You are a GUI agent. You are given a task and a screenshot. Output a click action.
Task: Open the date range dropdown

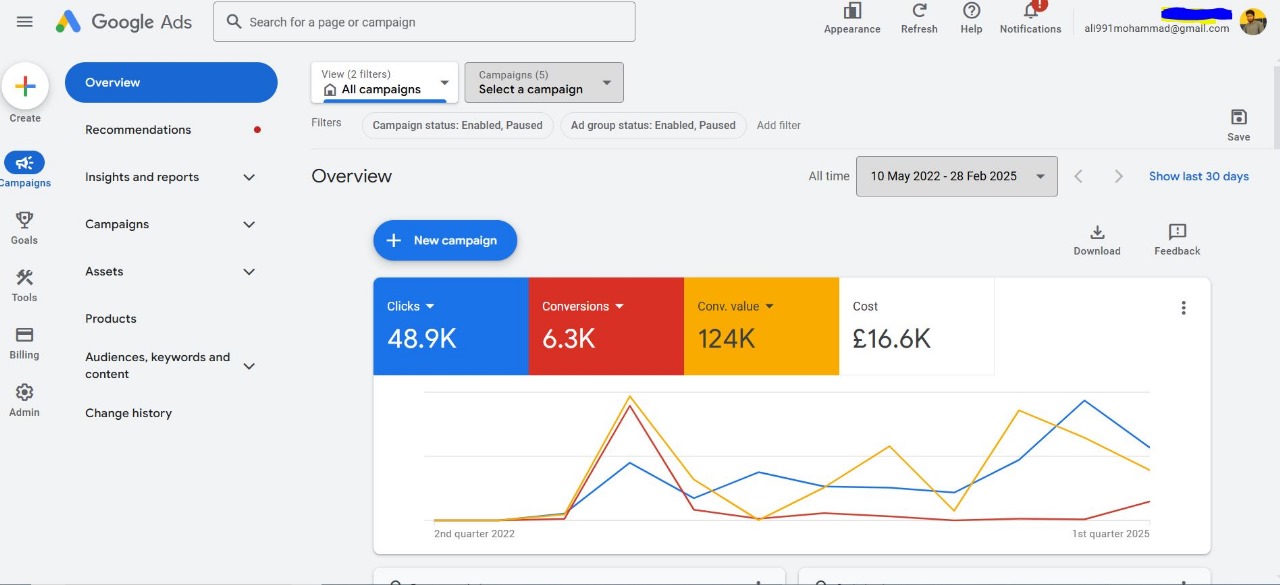pyautogui.click(x=956, y=176)
